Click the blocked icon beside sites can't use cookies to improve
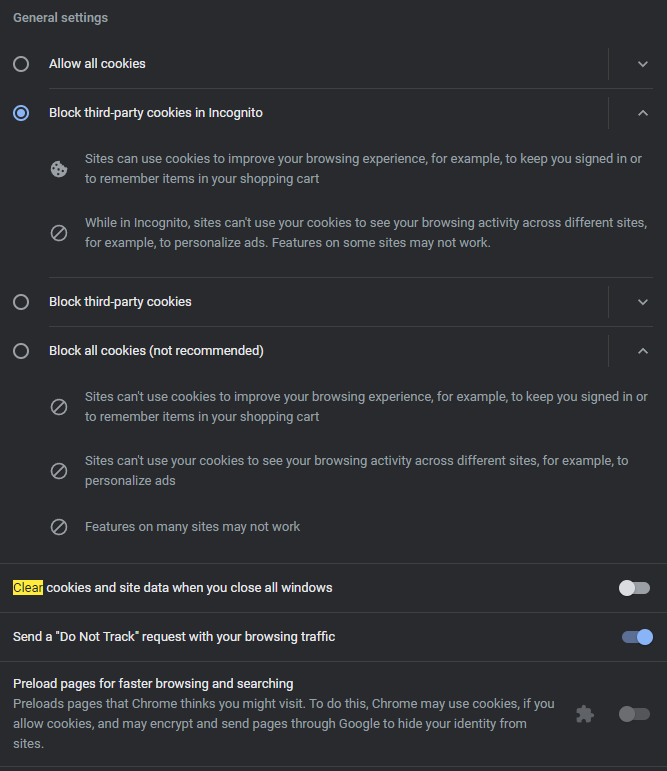The image size is (667, 771). pos(59,407)
